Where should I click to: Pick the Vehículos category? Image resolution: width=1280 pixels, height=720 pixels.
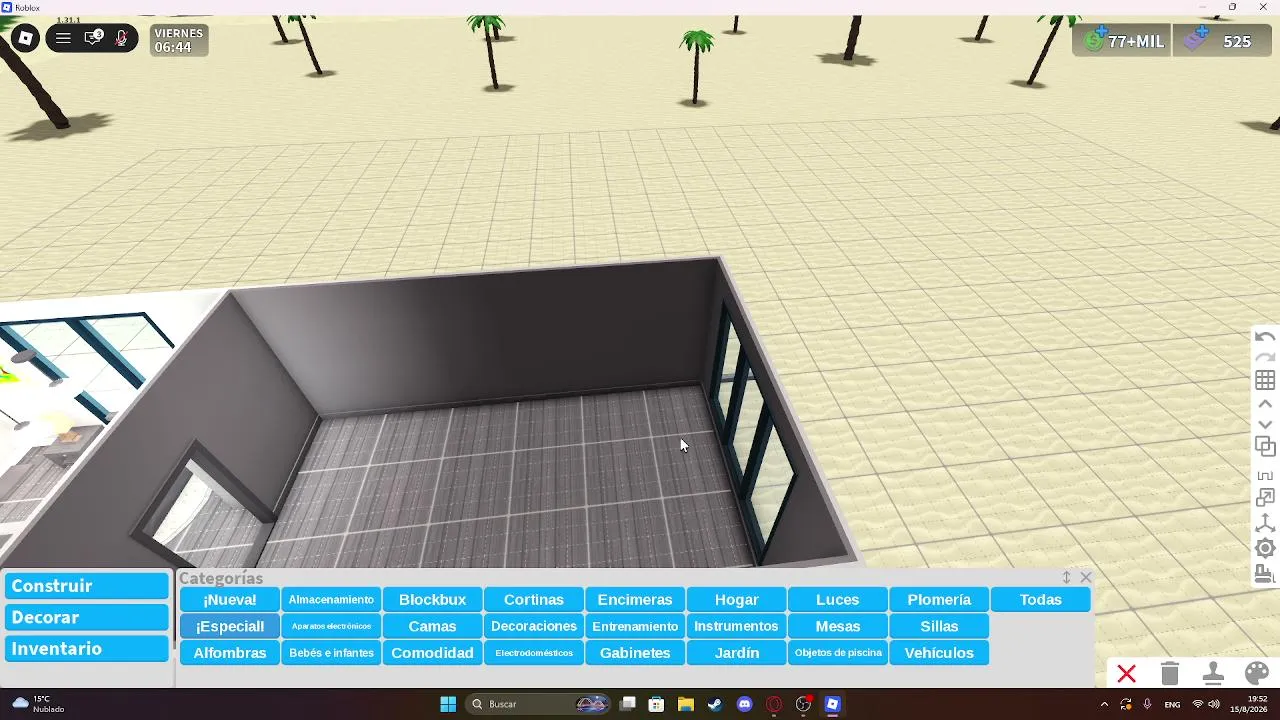click(x=939, y=653)
